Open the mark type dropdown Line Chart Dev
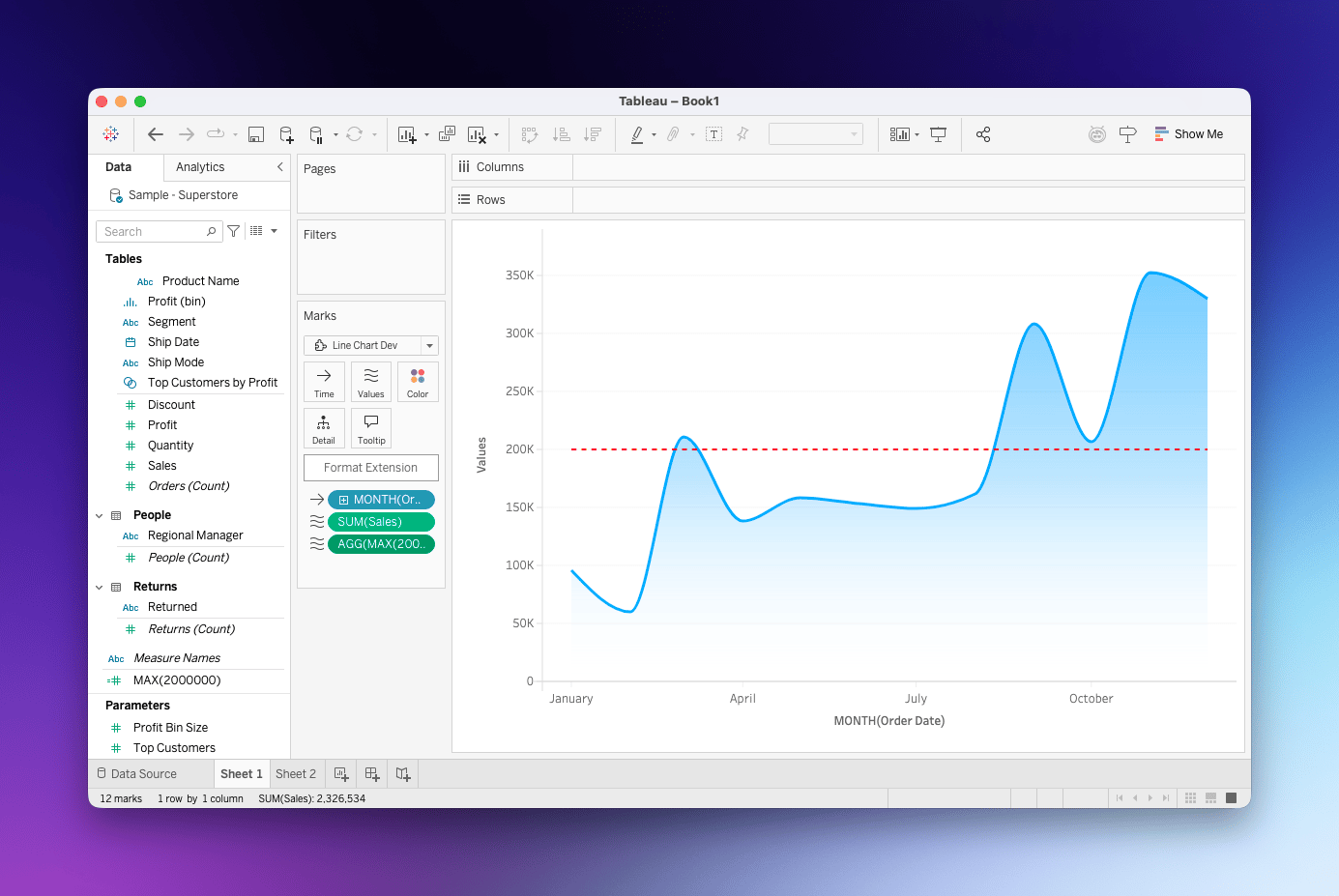The height and width of the screenshot is (896, 1339). point(371,345)
